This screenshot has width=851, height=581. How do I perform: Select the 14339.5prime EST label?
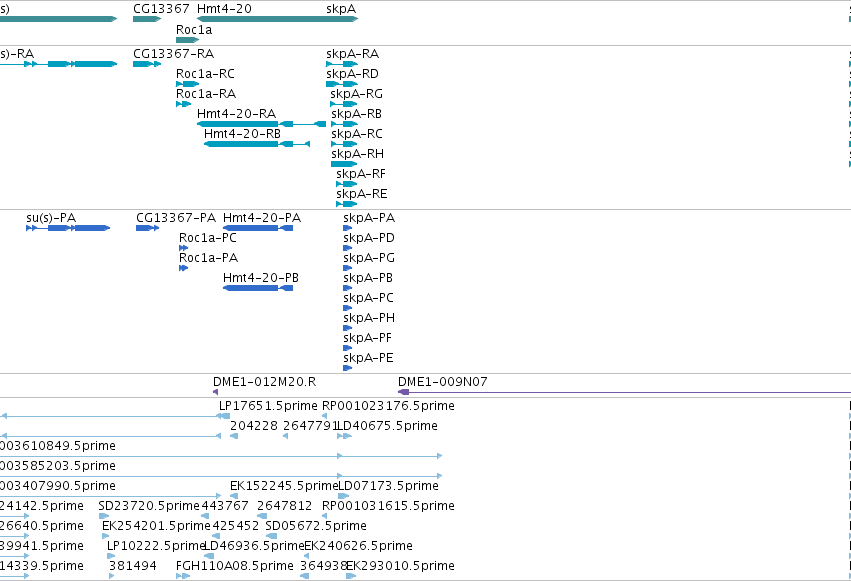(42, 567)
